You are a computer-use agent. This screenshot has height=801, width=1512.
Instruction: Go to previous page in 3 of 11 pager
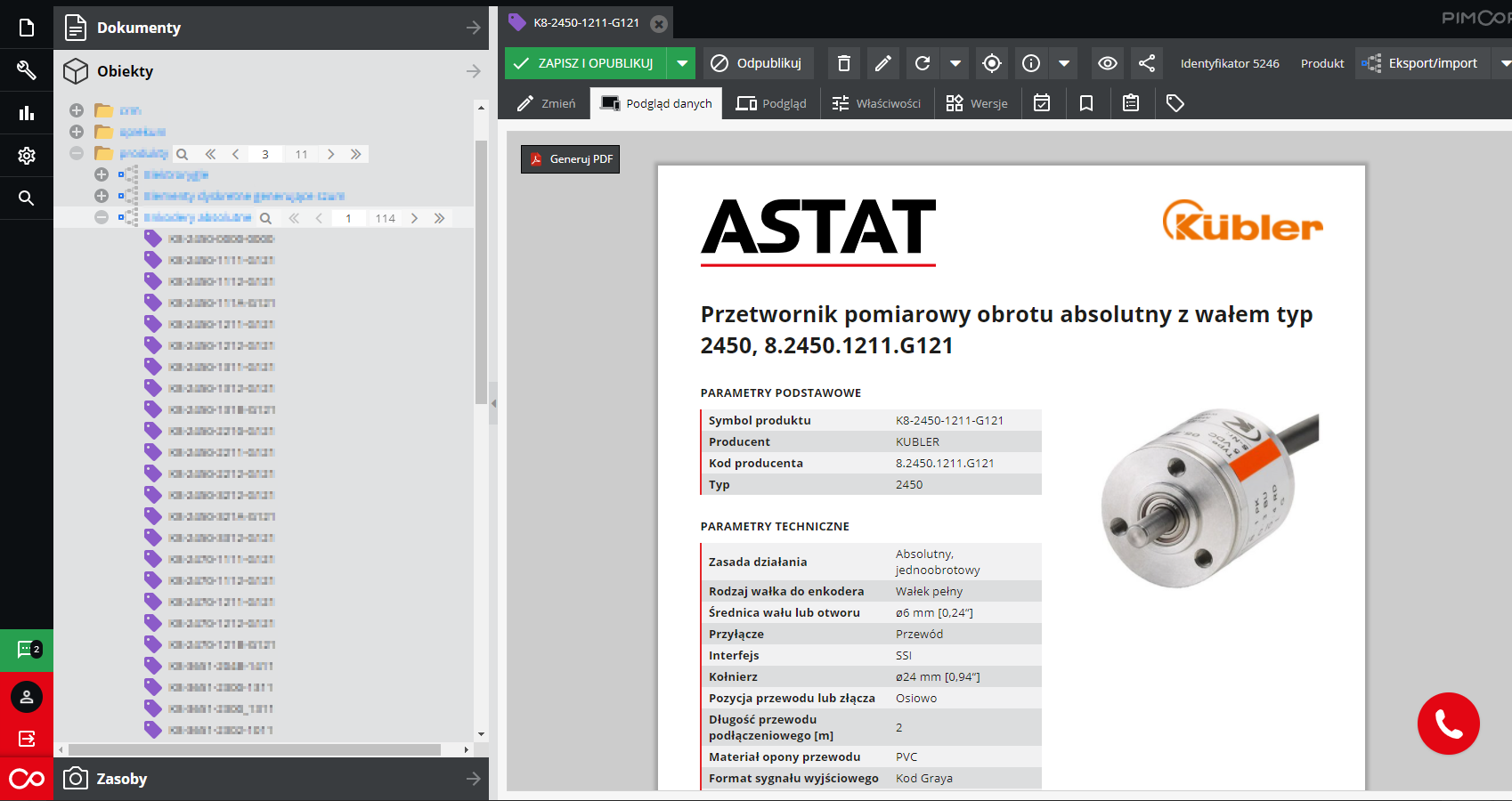tap(236, 154)
